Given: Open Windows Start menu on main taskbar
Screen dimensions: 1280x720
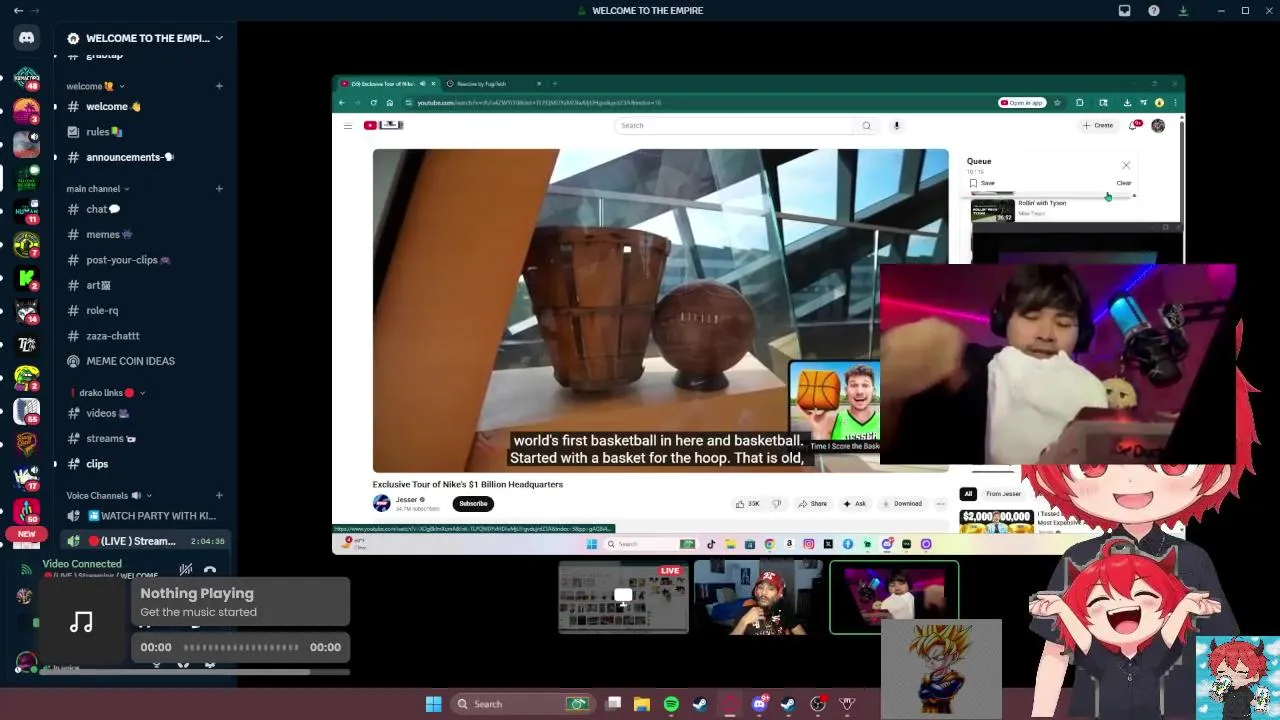Looking at the screenshot, I should pos(433,704).
